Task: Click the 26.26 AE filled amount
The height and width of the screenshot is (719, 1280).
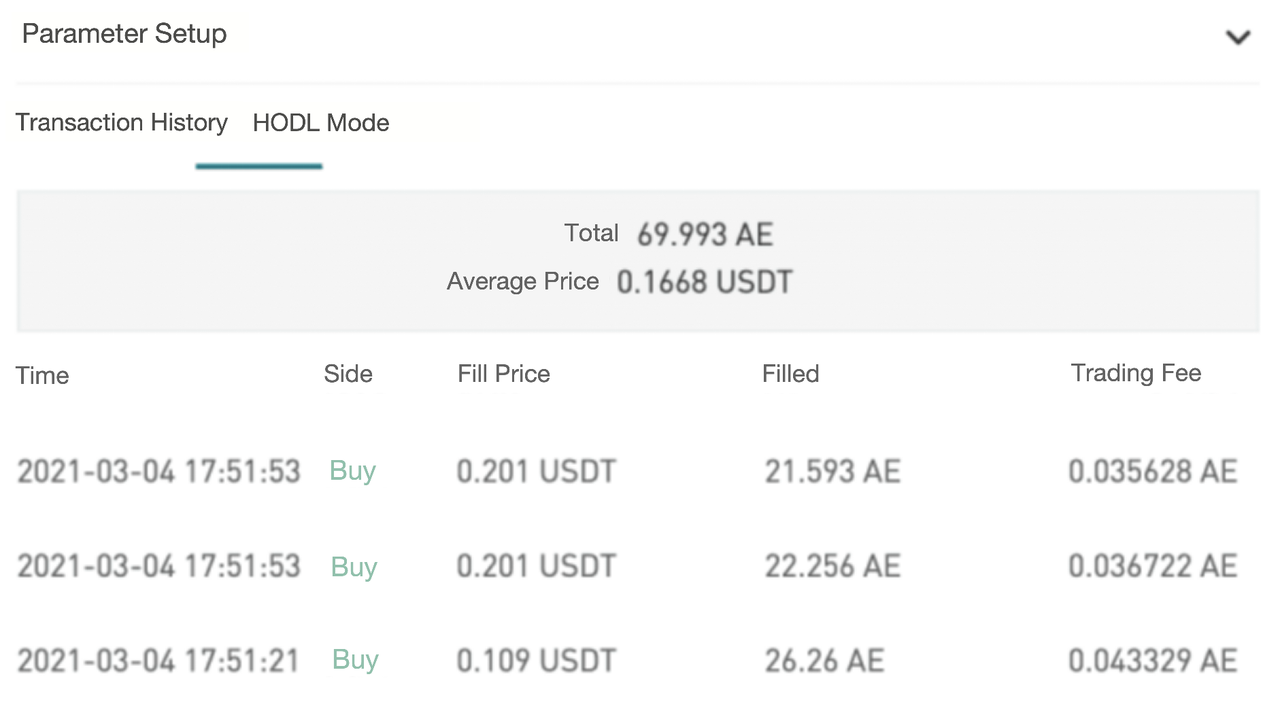Action: point(824,660)
